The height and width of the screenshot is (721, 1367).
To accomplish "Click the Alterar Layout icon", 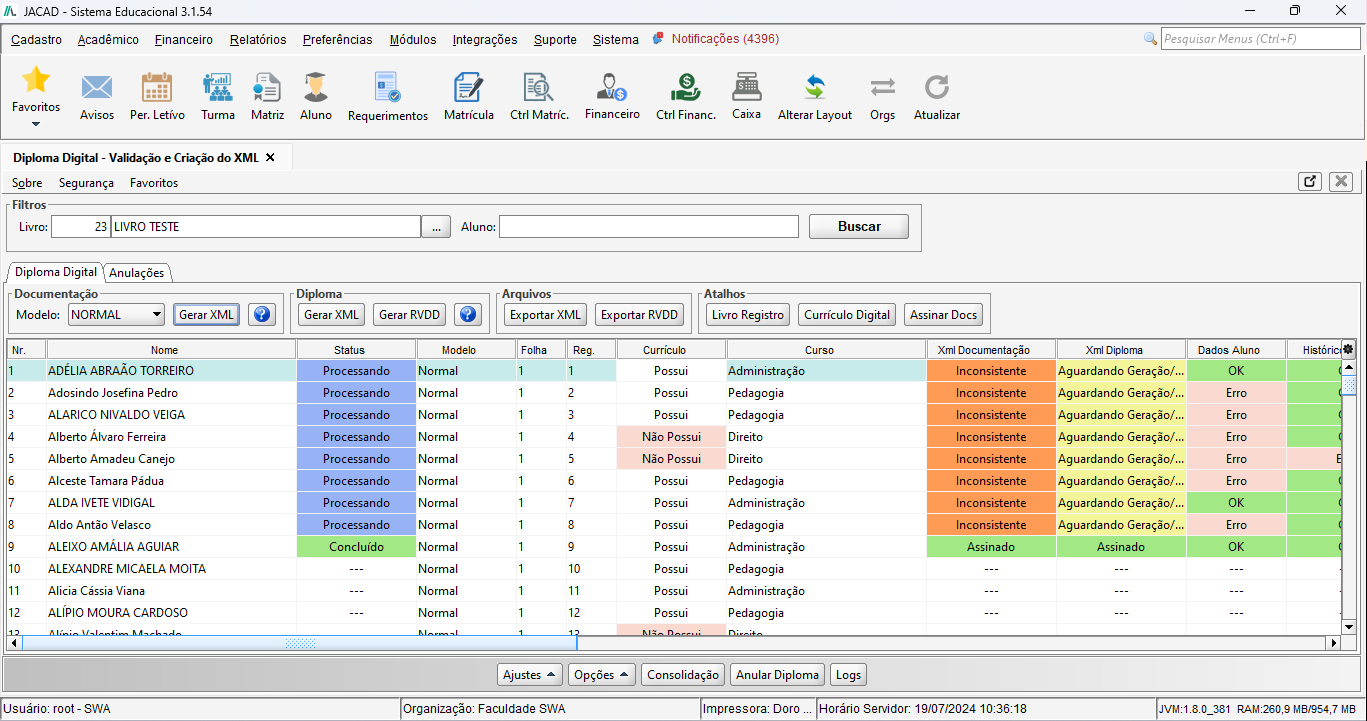I will pyautogui.click(x=815, y=88).
